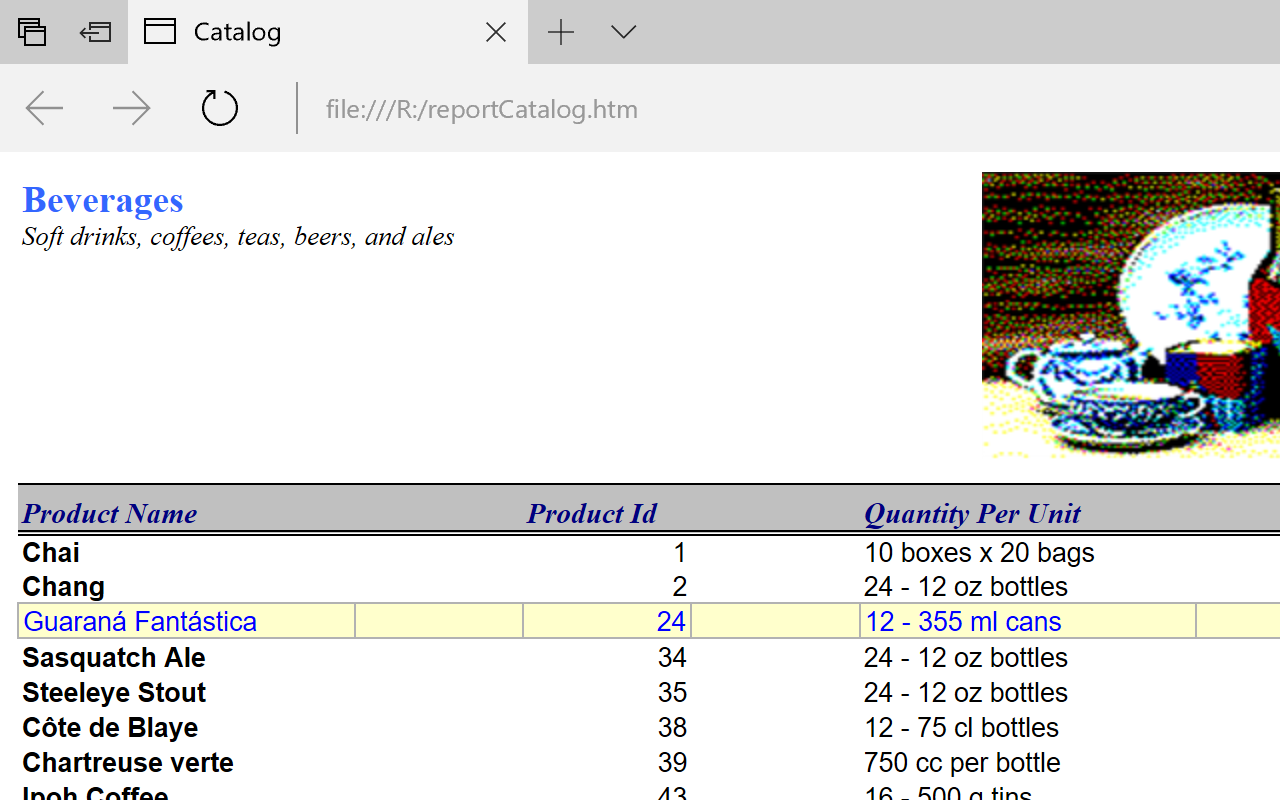The width and height of the screenshot is (1280, 800).
Task: Click the Chai product name
Action: (x=51, y=553)
